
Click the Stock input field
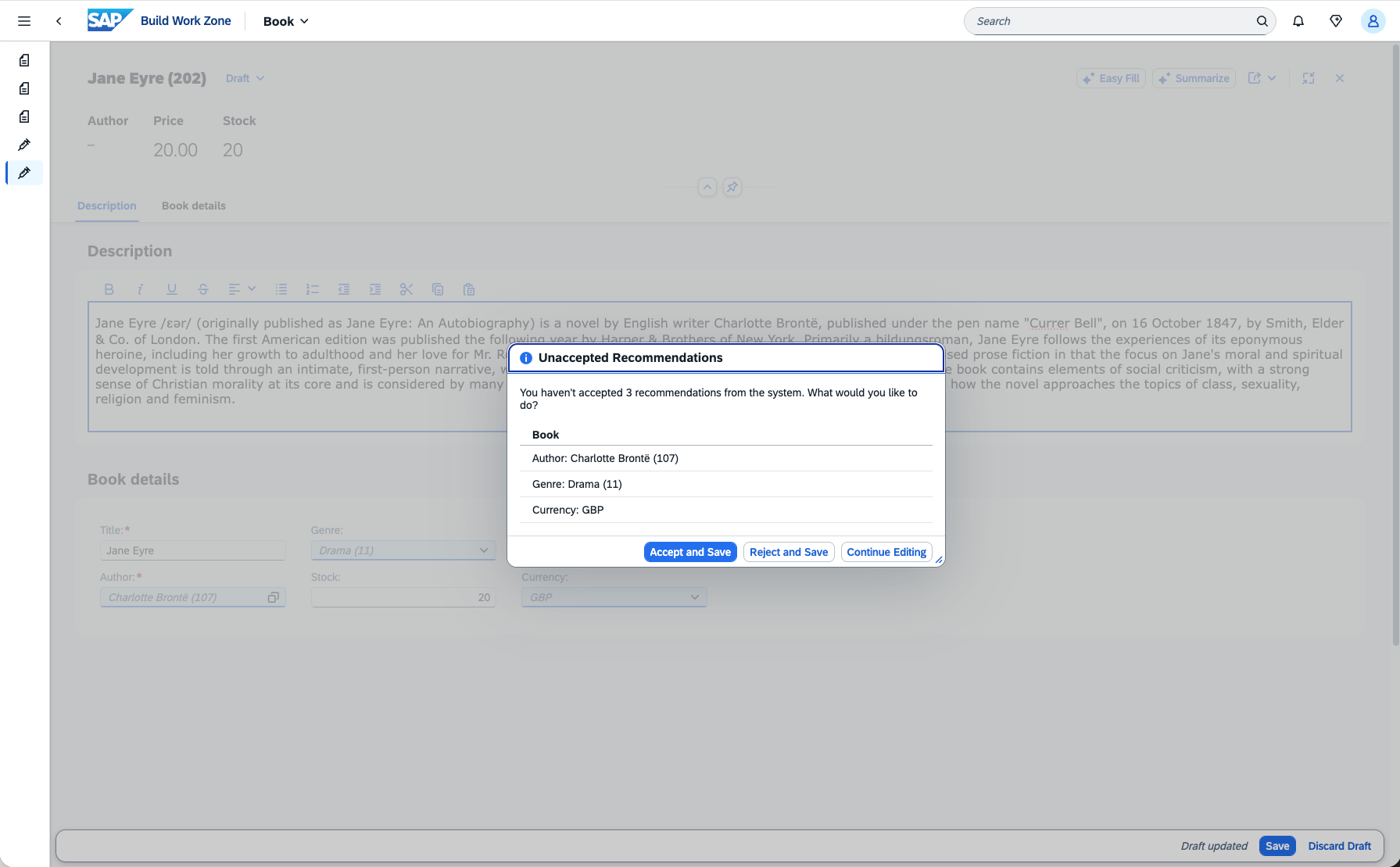(403, 597)
